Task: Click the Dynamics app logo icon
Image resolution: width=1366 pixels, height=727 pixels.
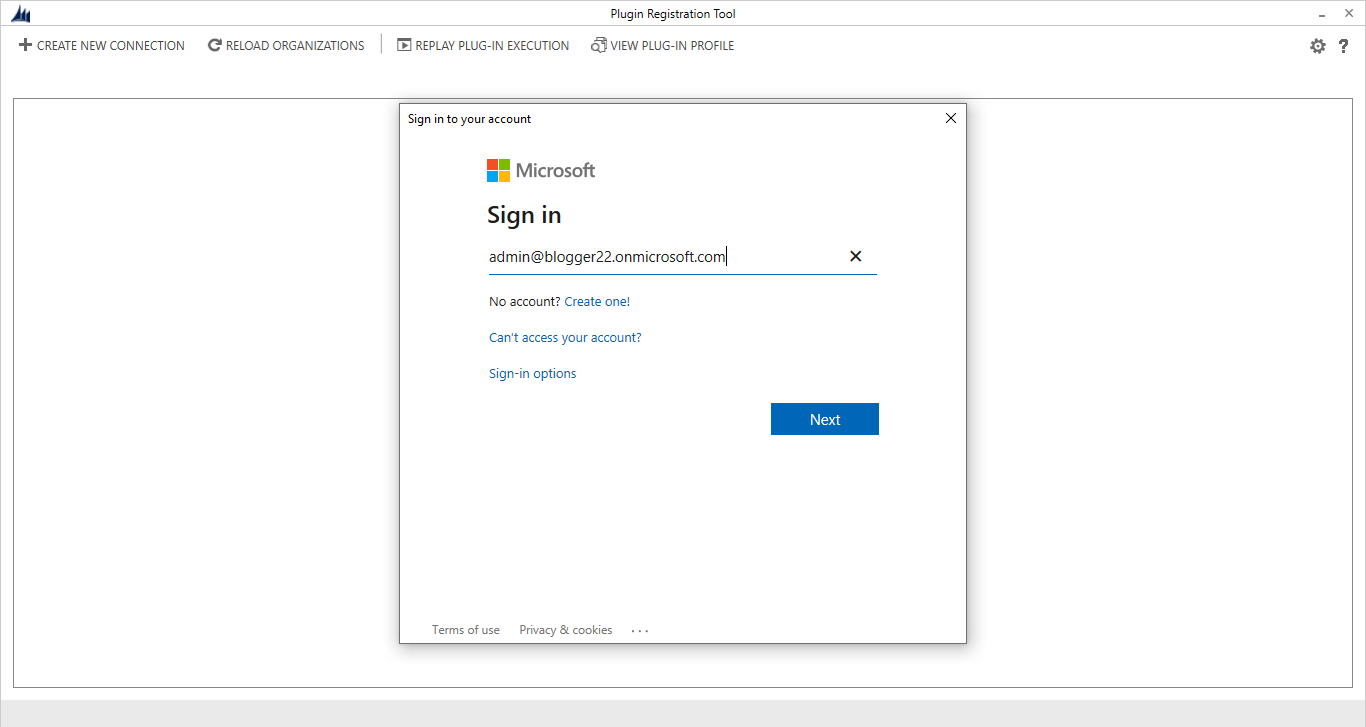Action: click(20, 14)
